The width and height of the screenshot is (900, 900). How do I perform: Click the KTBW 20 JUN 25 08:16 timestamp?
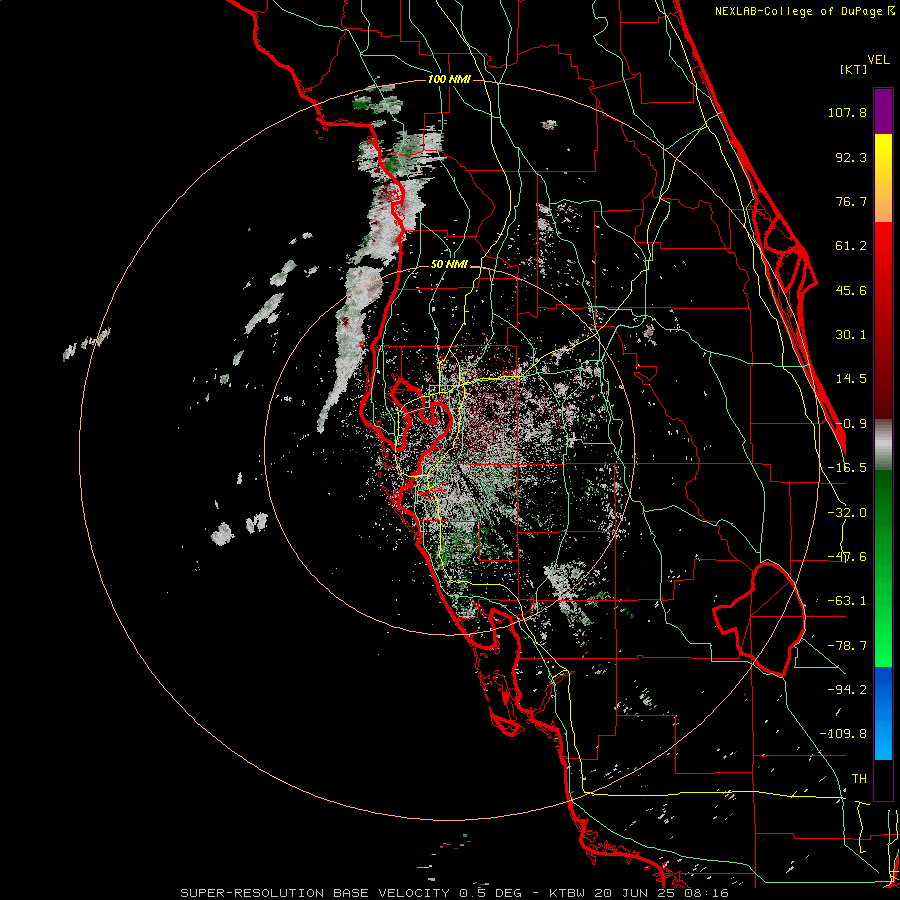pyautogui.click(x=639, y=893)
